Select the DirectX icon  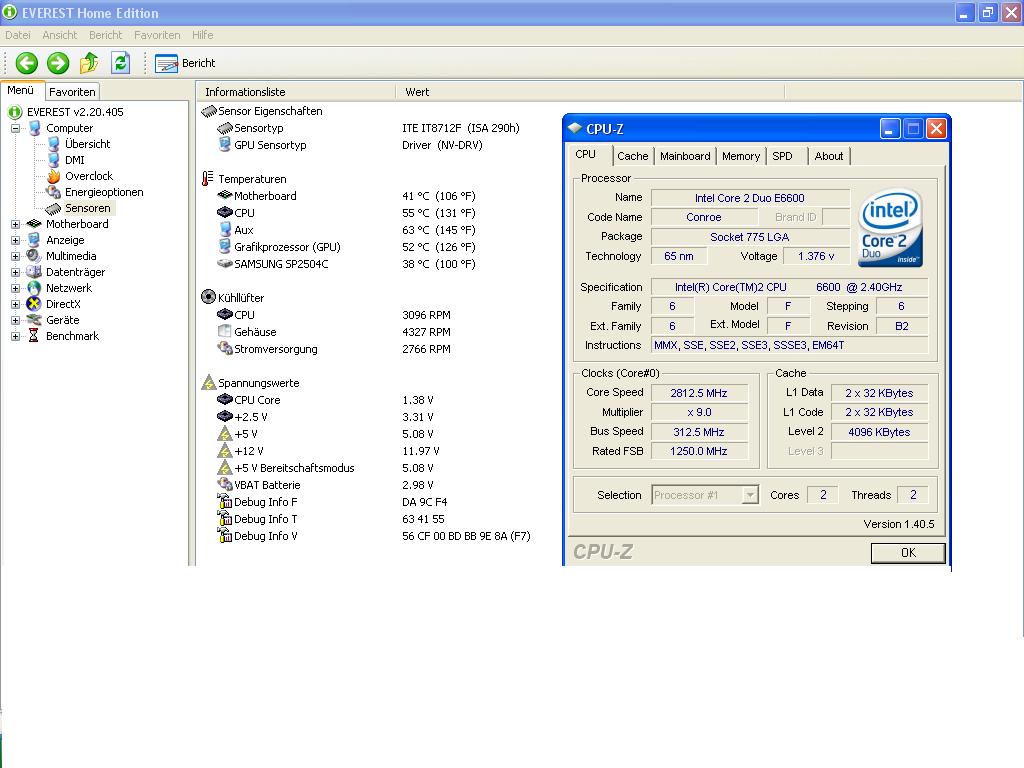[x=35, y=304]
